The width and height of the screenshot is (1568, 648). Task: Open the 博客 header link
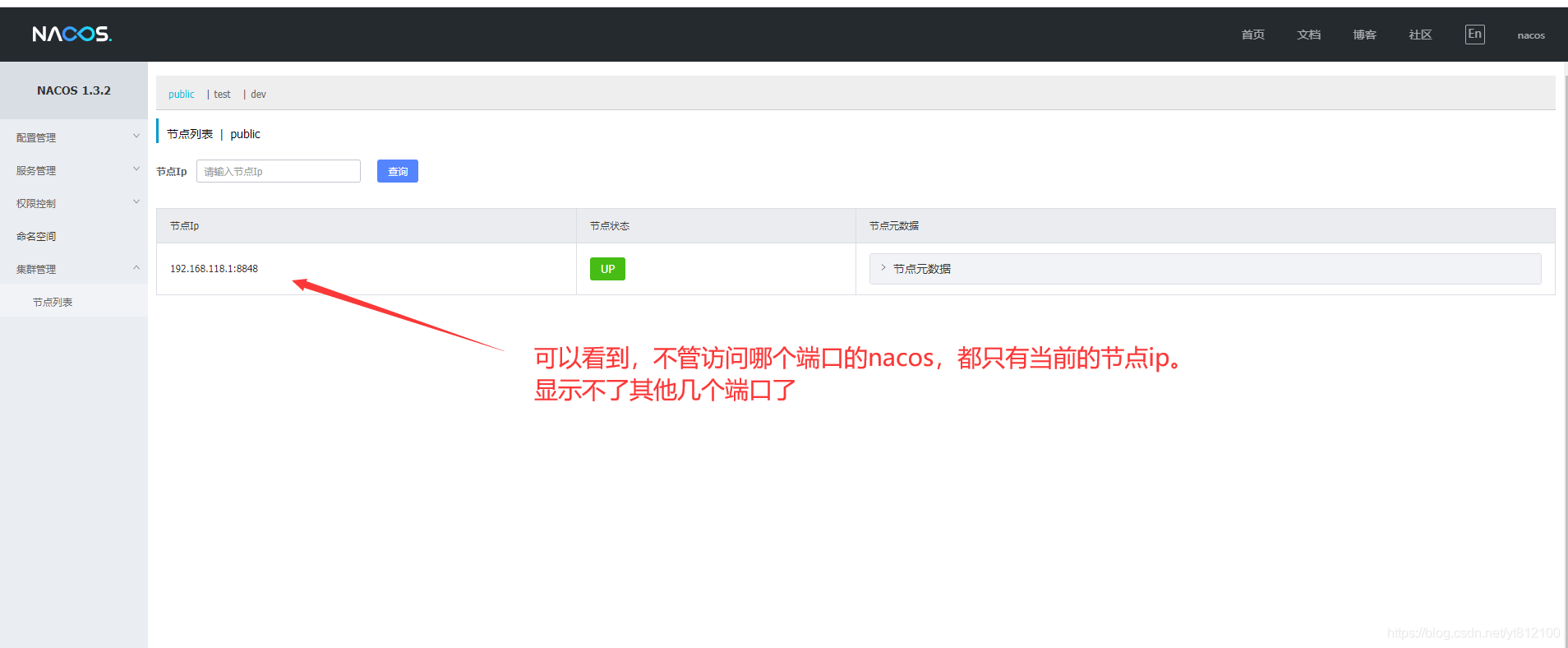[1364, 35]
